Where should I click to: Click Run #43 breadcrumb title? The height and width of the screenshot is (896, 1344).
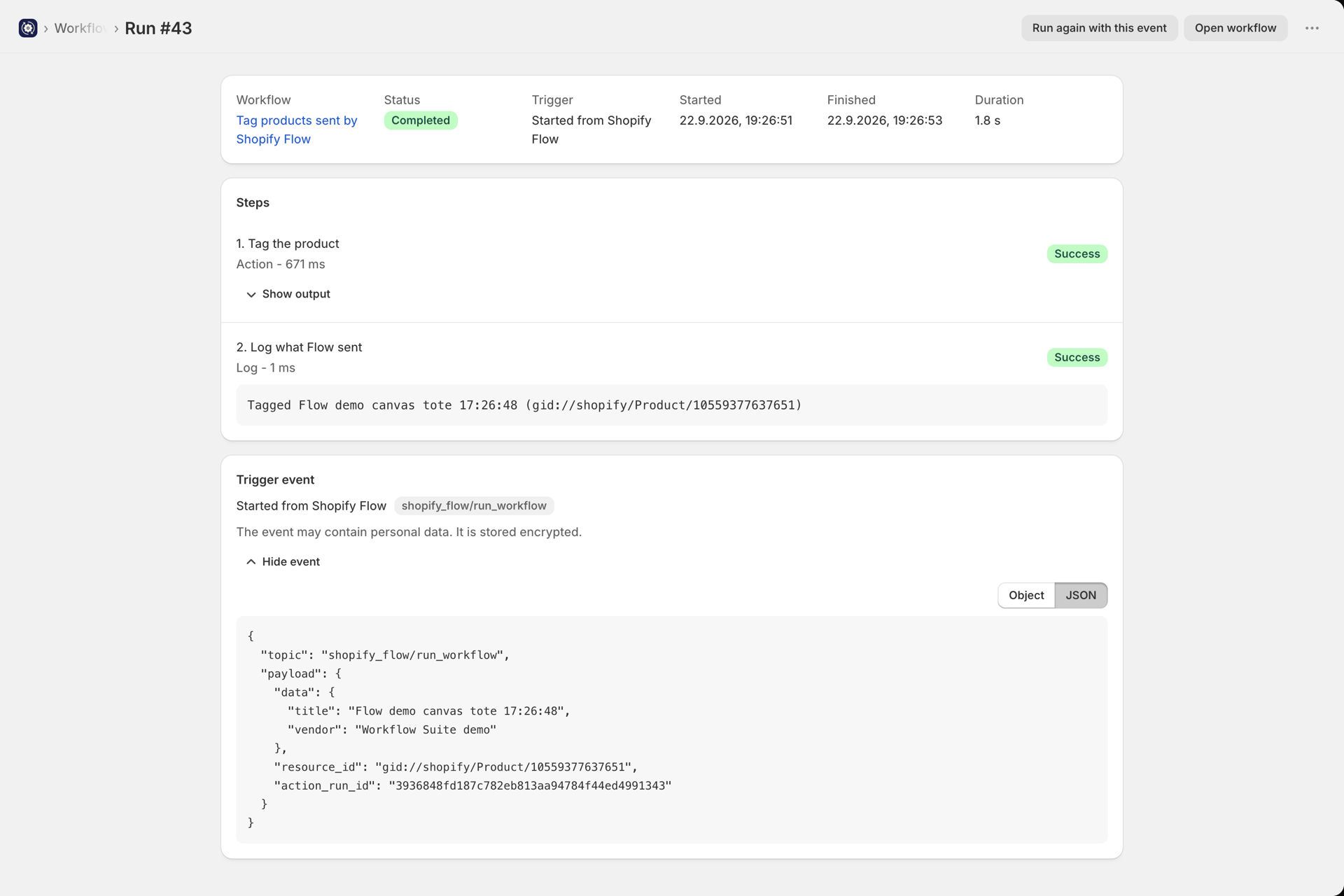[158, 28]
